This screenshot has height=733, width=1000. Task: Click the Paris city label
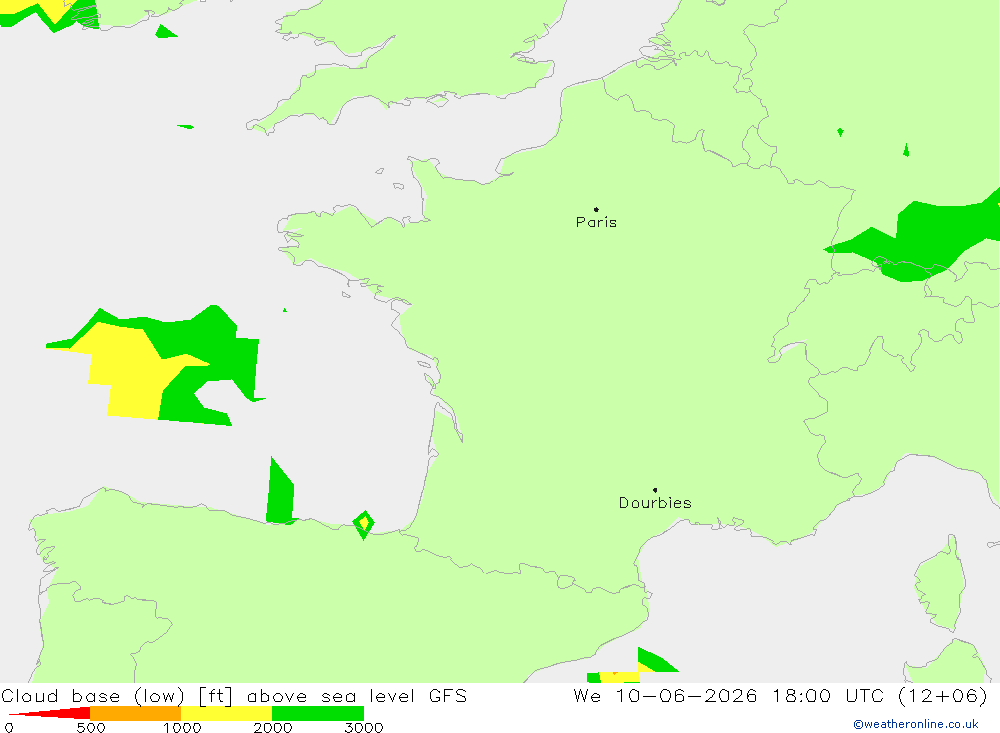pos(596,222)
